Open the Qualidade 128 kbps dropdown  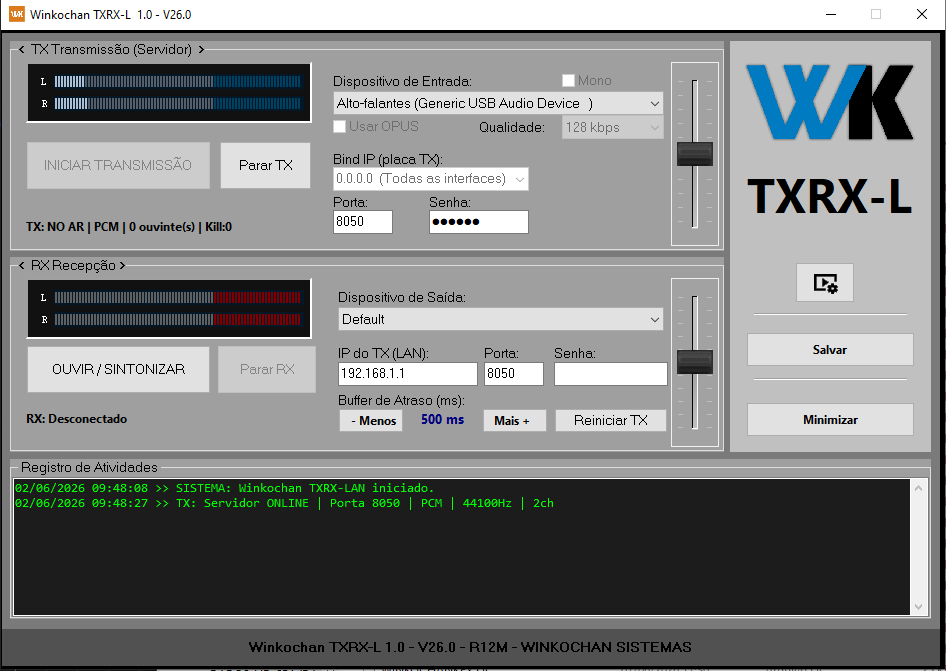pyautogui.click(x=612, y=127)
